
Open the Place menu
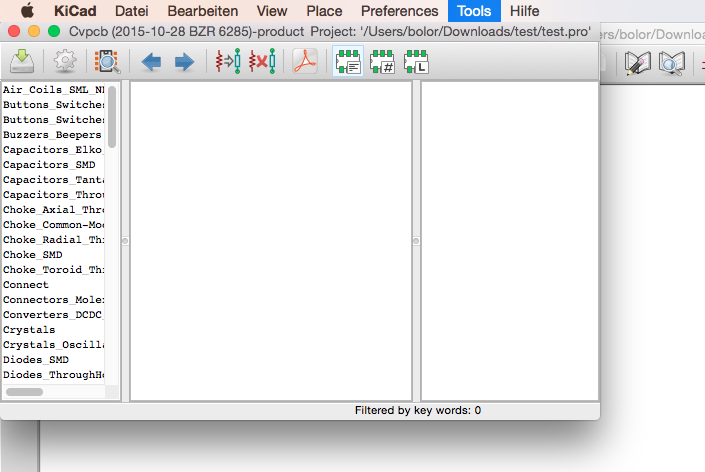tap(324, 11)
